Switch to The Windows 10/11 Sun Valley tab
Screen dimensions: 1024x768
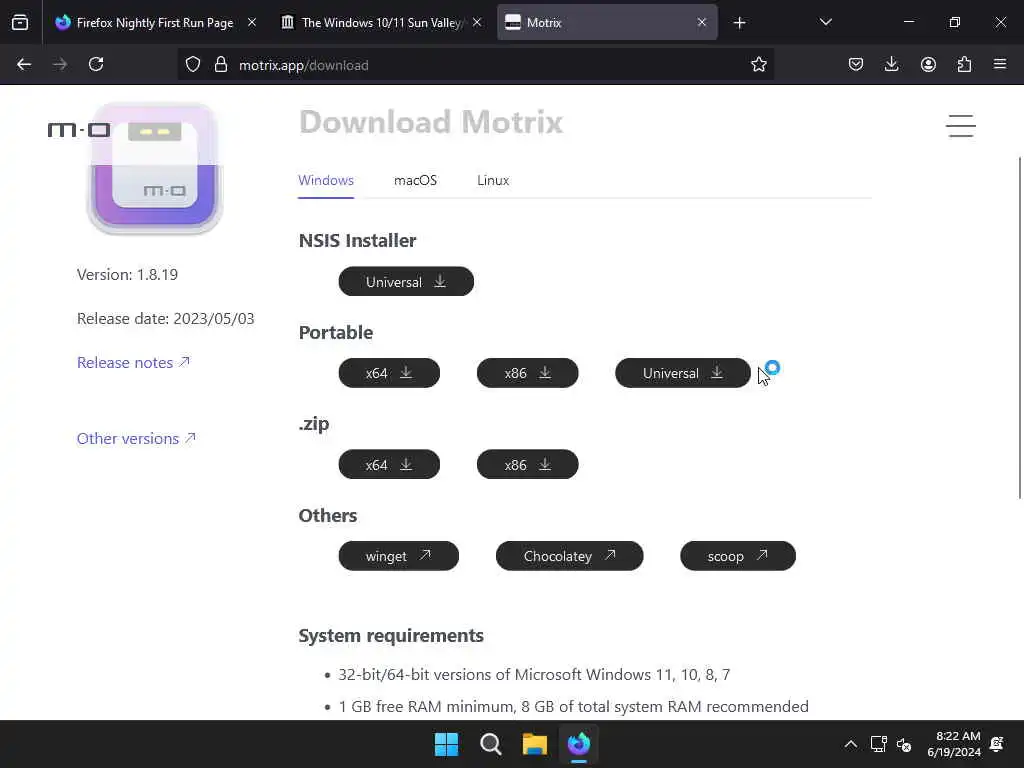click(x=382, y=23)
